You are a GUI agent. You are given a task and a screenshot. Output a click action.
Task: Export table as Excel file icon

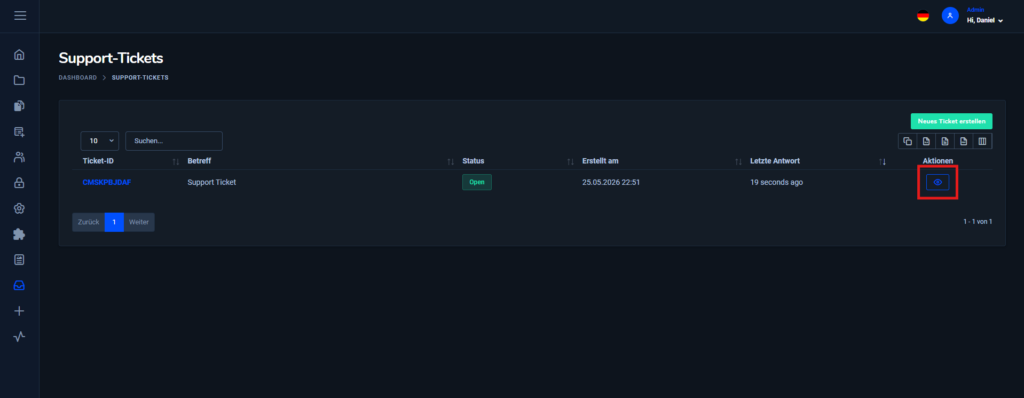(x=944, y=141)
